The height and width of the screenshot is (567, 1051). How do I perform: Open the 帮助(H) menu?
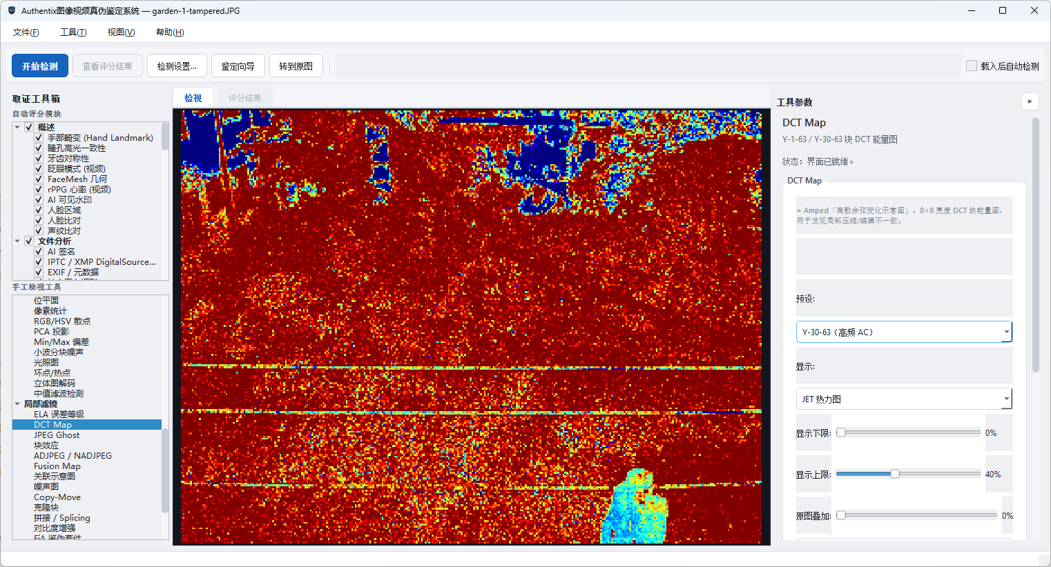tap(170, 32)
